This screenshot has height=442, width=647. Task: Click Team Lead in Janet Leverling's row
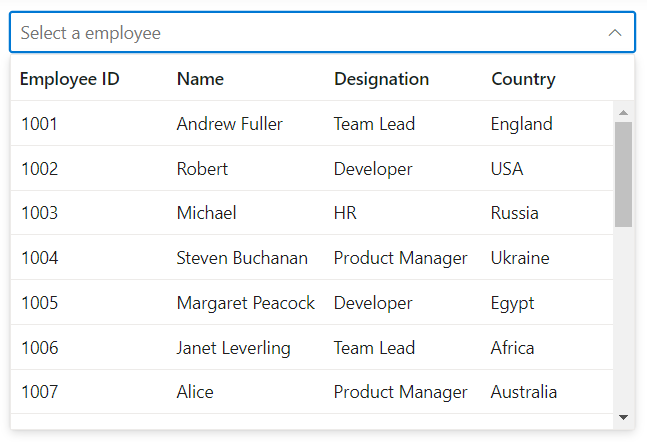374,348
